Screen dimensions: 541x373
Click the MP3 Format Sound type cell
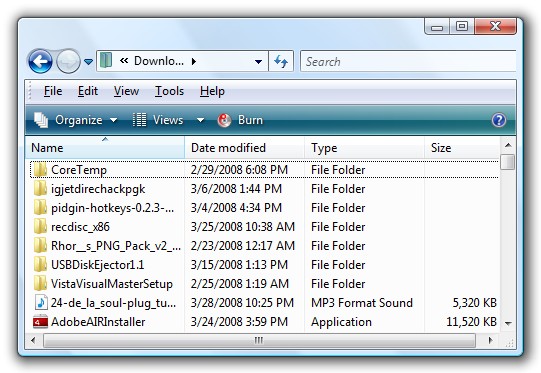pyautogui.click(x=362, y=303)
